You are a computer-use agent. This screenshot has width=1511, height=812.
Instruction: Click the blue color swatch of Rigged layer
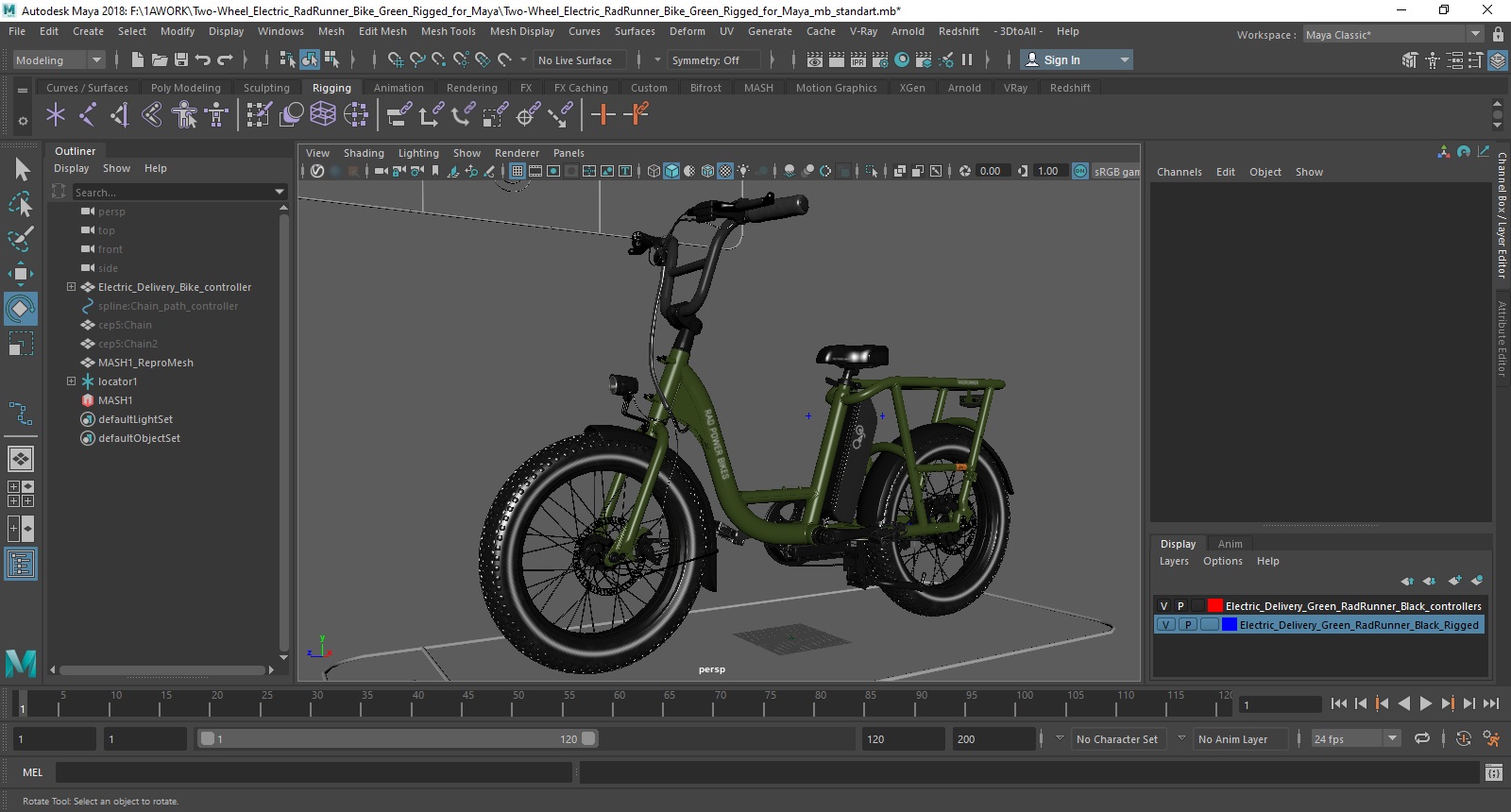(1229, 625)
